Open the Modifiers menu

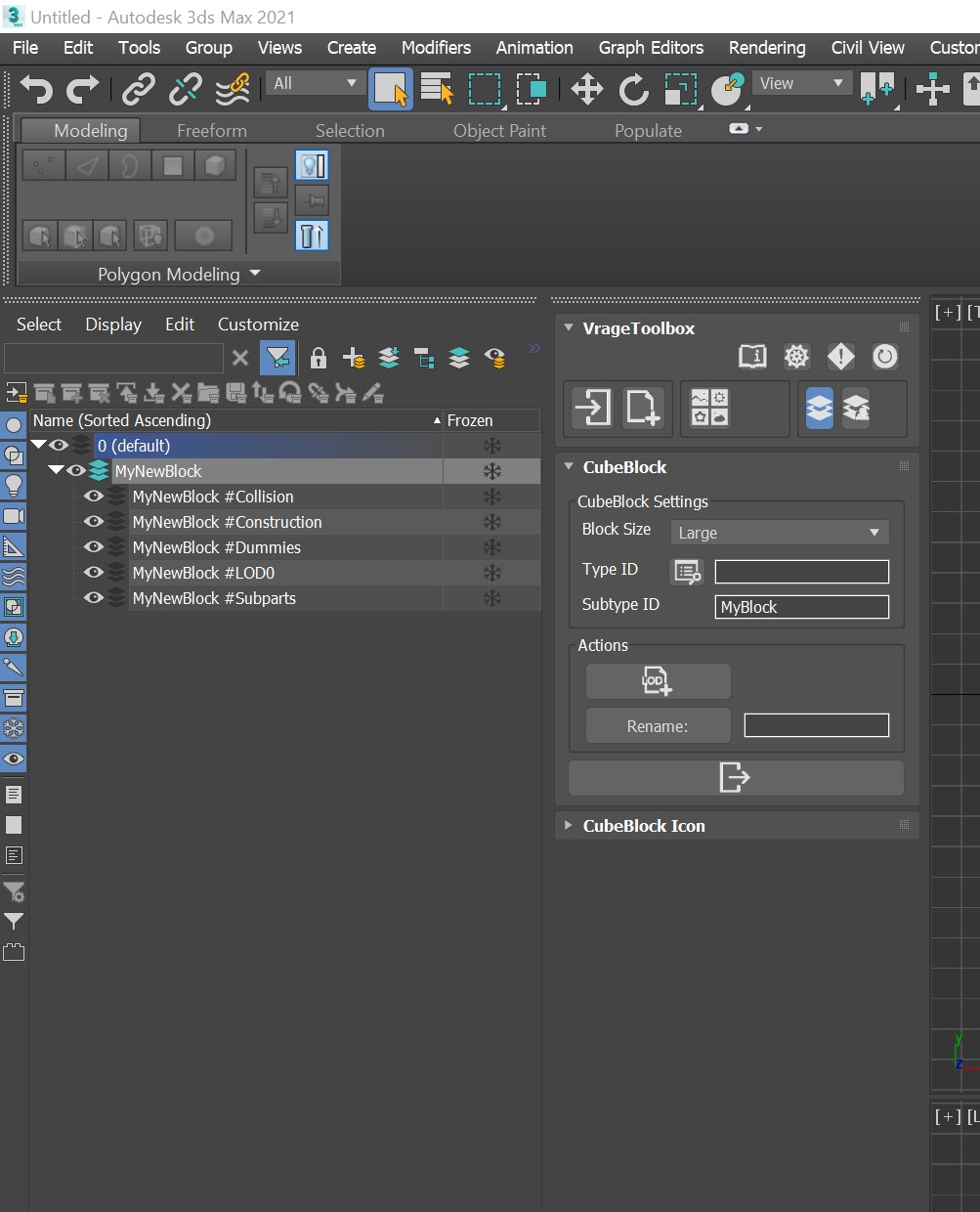(436, 48)
